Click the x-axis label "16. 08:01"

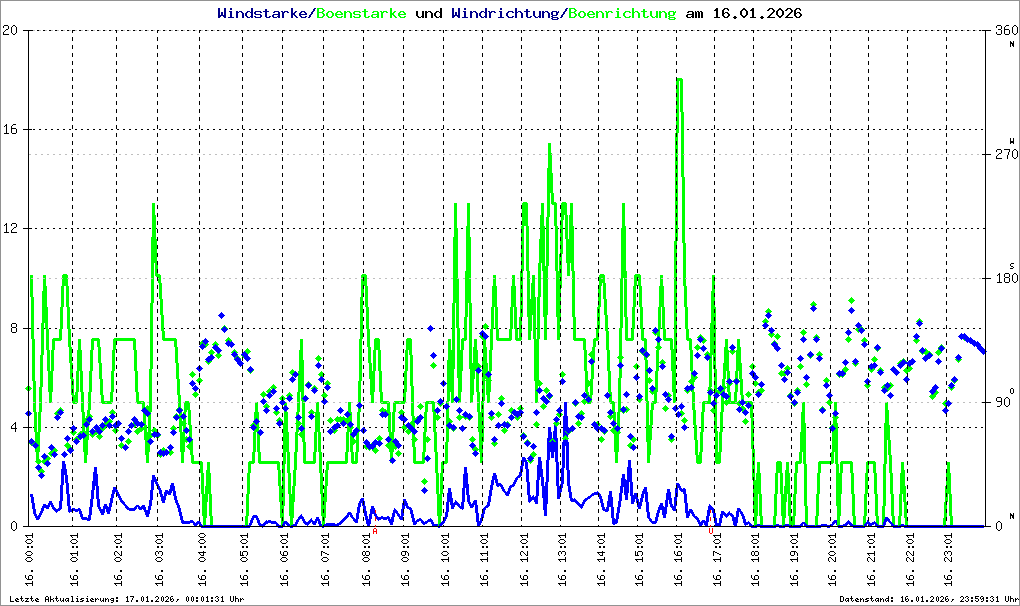click(366, 560)
